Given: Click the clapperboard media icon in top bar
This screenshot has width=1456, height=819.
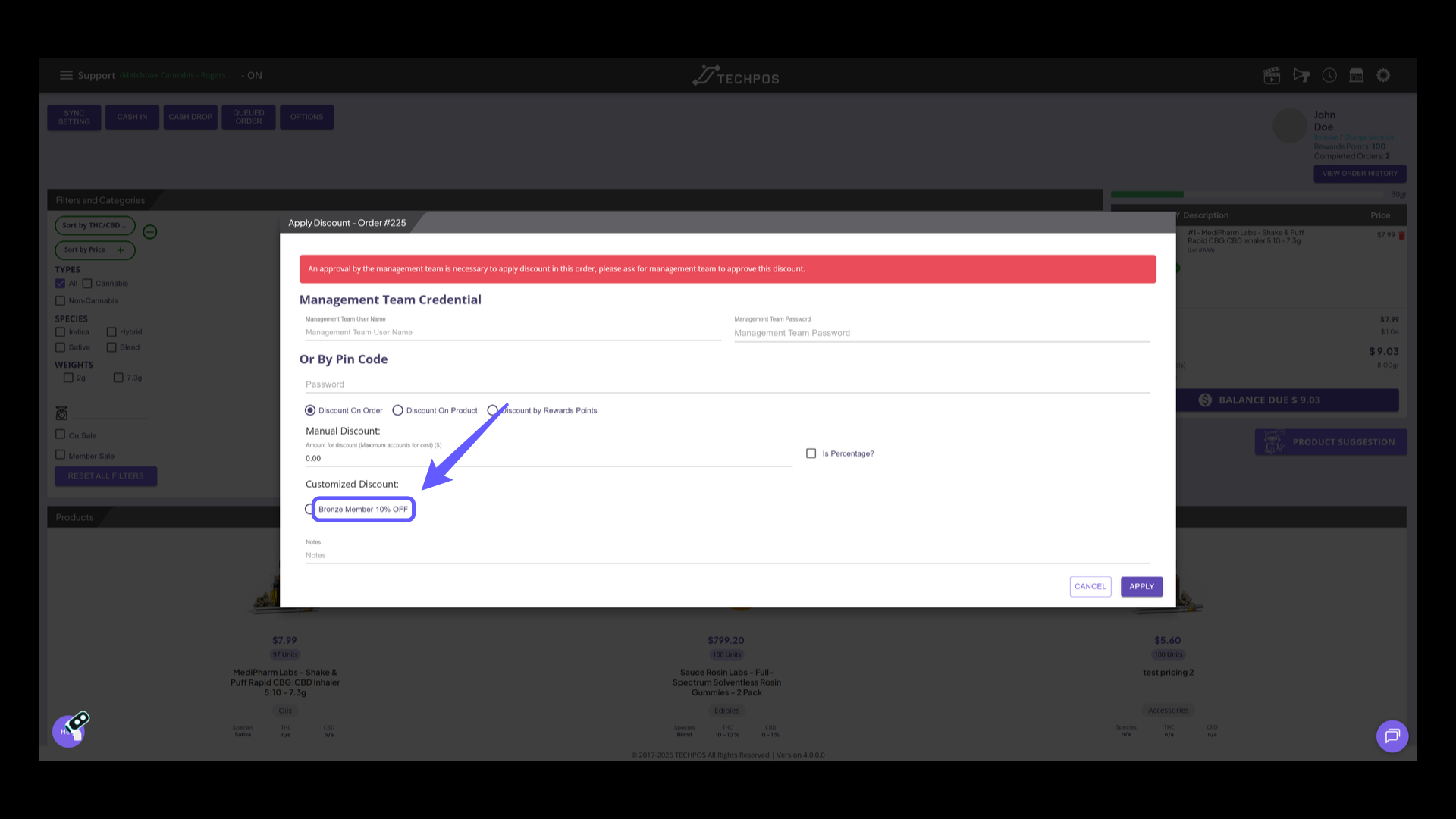Looking at the screenshot, I should 1272,75.
